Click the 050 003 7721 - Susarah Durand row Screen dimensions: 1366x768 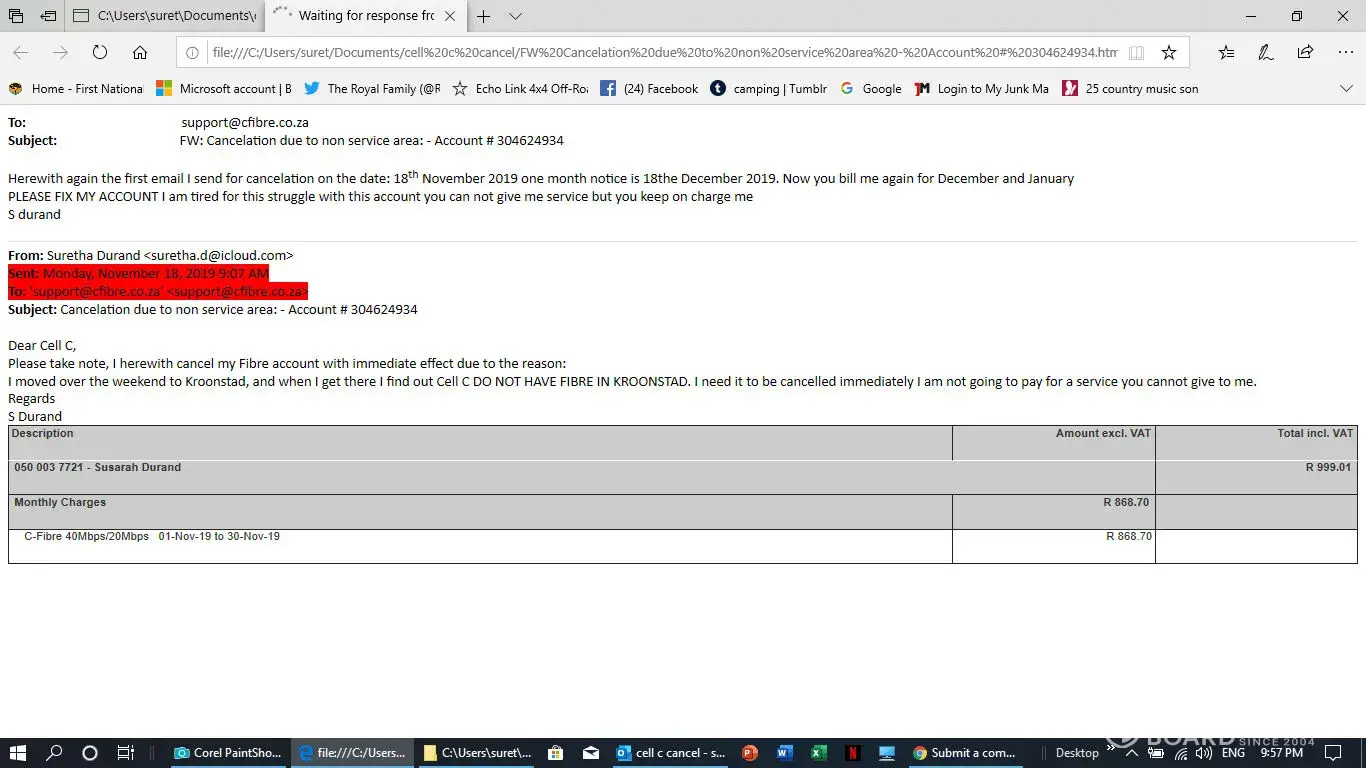[x=683, y=477]
